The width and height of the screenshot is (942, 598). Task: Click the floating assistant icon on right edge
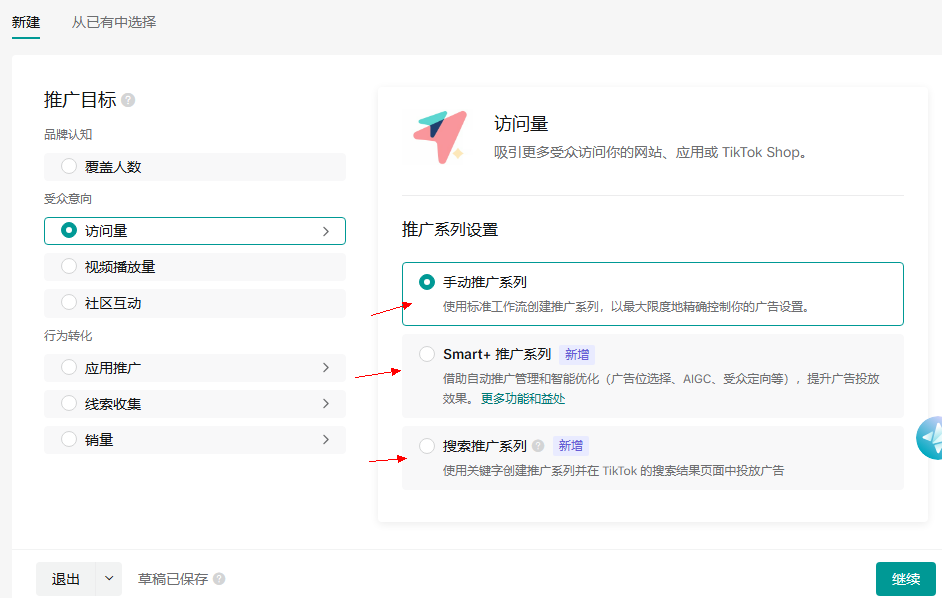click(931, 439)
